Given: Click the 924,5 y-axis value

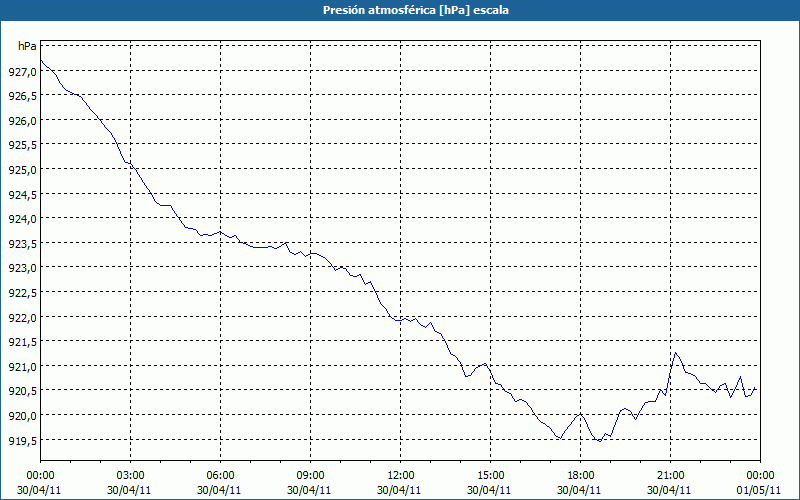Looking at the screenshot, I should click(23, 195).
